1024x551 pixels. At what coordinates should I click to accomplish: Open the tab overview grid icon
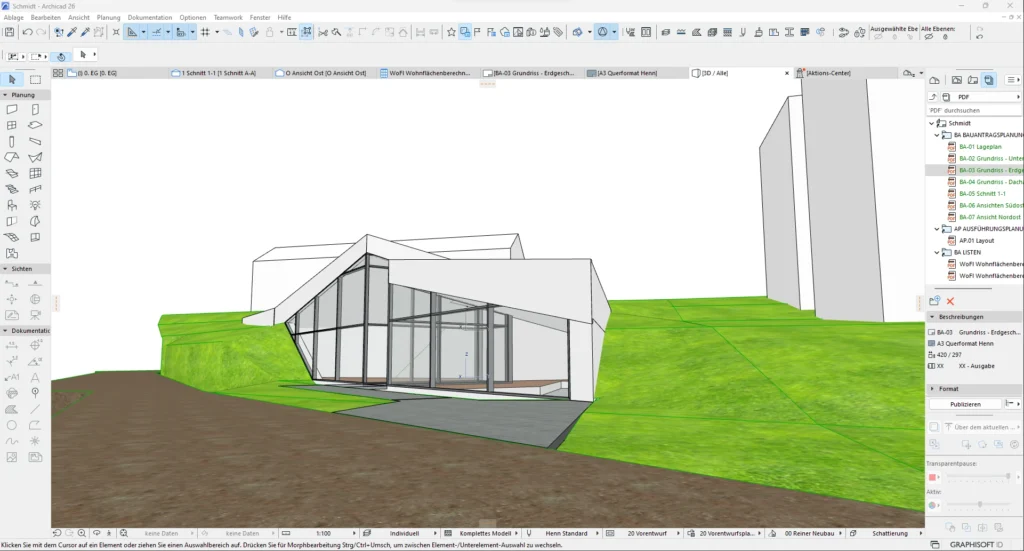pyautogui.click(x=58, y=73)
